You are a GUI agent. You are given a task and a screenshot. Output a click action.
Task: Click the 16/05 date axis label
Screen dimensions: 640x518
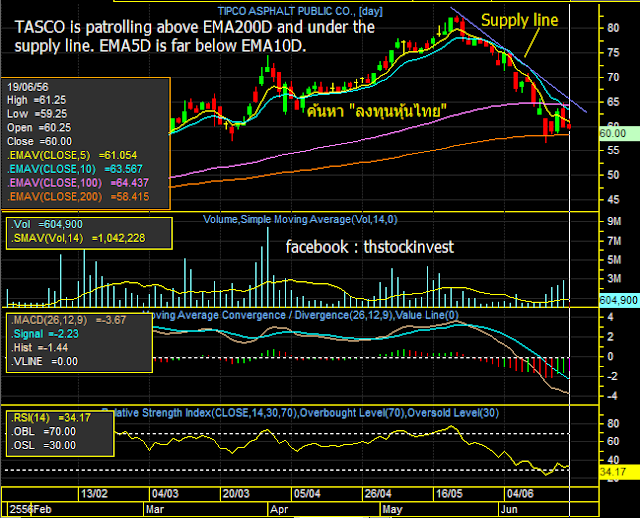coord(449,494)
